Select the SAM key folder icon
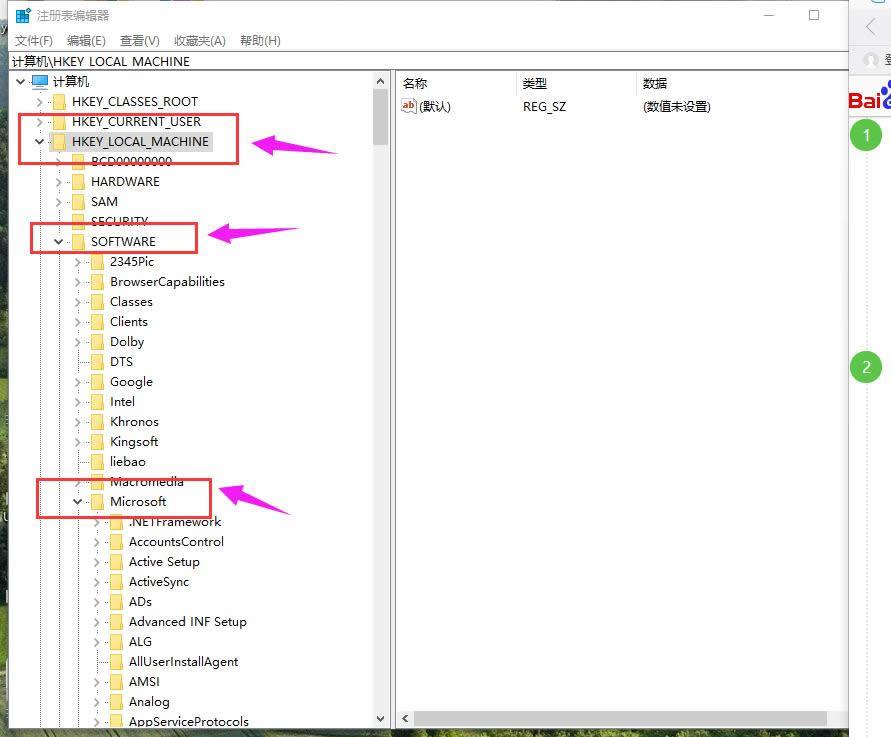 pos(79,201)
